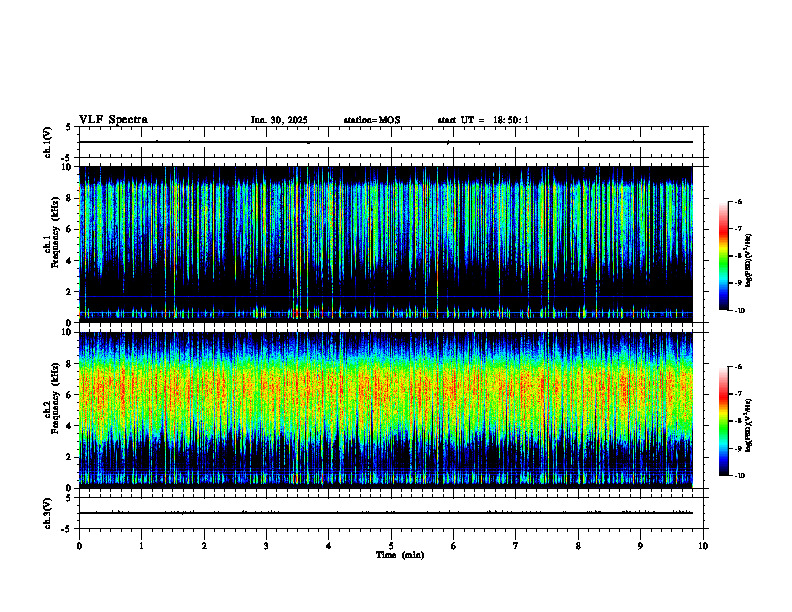Select the "Jan. 30, 2025" date label

pyautogui.click(x=279, y=120)
